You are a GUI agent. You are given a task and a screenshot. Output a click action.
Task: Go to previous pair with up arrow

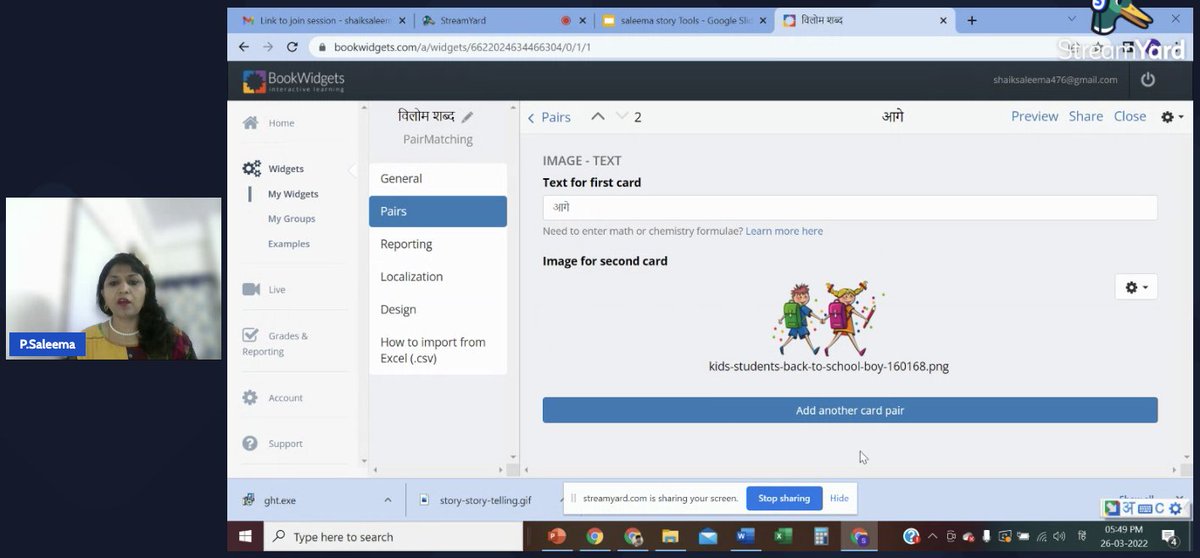[598, 116]
